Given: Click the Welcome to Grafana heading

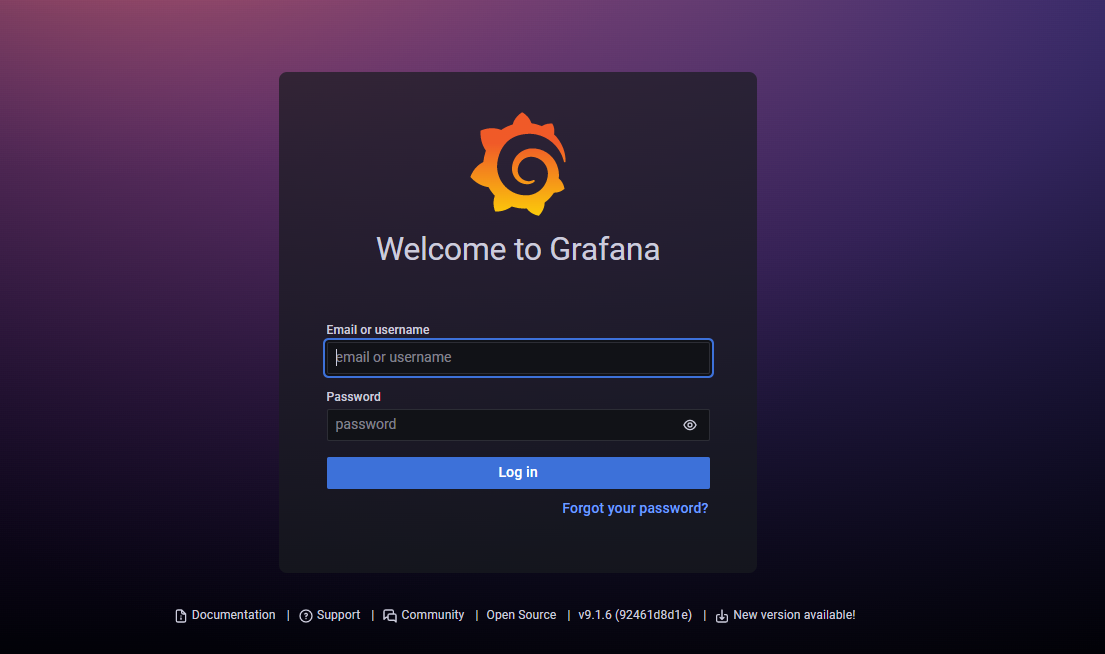Looking at the screenshot, I should point(518,249).
